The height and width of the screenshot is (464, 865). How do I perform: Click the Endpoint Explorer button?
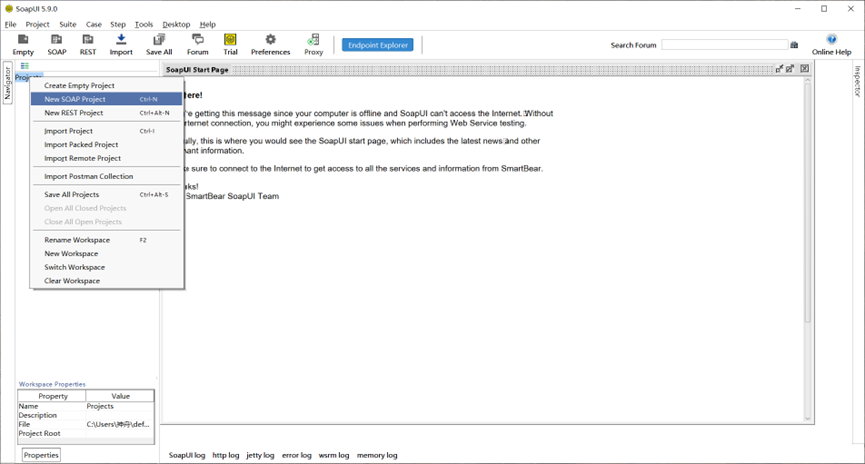click(x=377, y=45)
